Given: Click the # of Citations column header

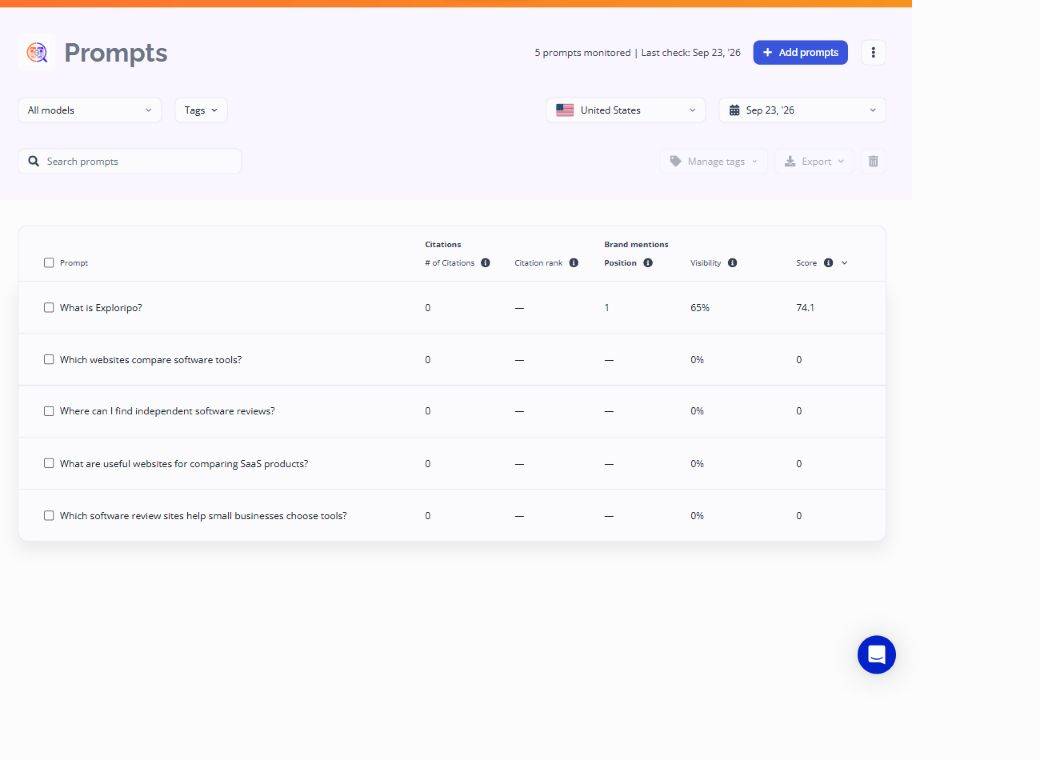Looking at the screenshot, I should click(450, 263).
